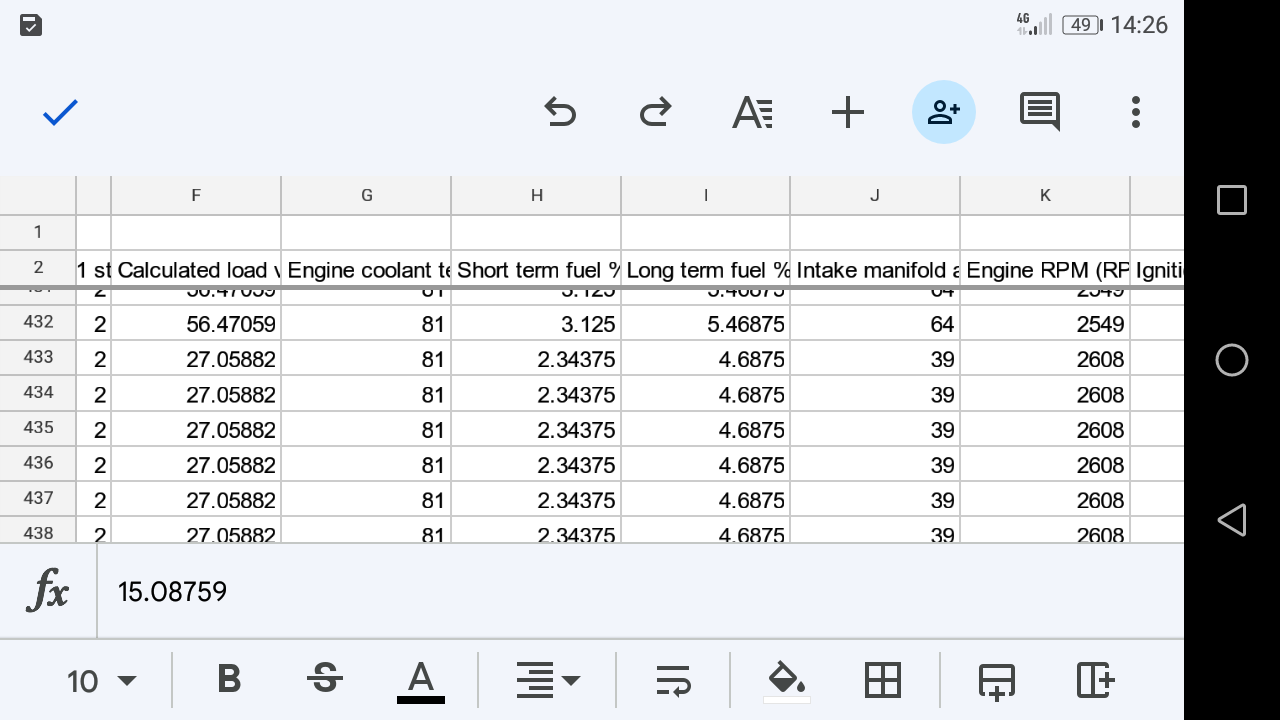Tap the Android recent apps square button
Image resolution: width=1280 pixels, height=720 pixels.
point(1232,200)
